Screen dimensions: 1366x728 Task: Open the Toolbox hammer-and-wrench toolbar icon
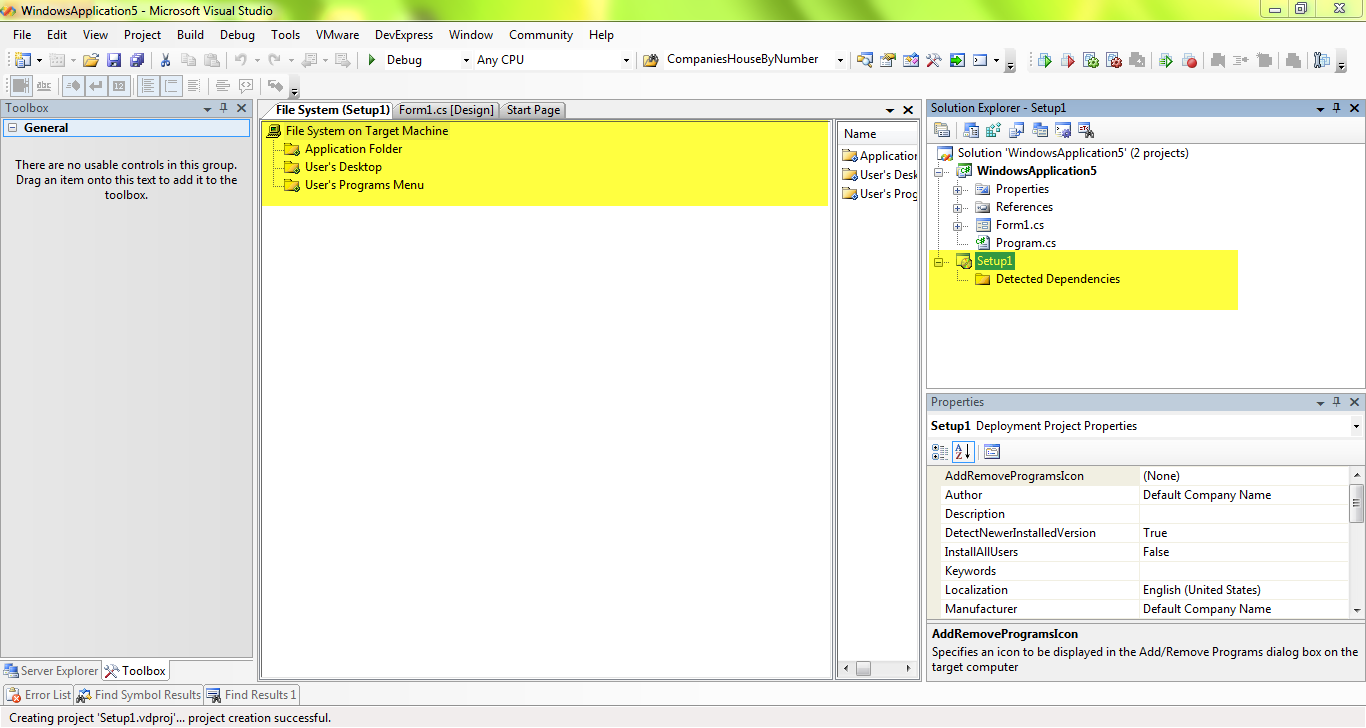click(x=934, y=60)
